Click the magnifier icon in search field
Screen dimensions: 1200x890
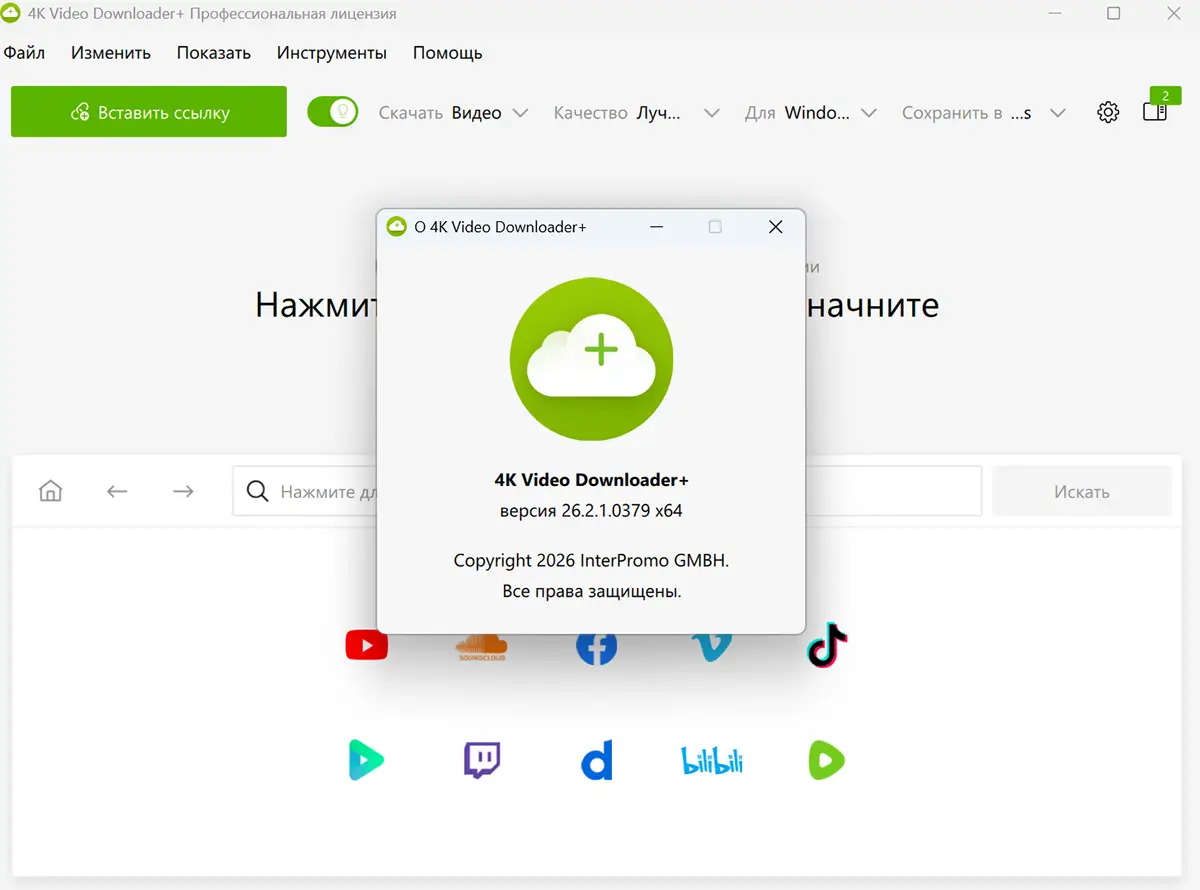point(257,491)
